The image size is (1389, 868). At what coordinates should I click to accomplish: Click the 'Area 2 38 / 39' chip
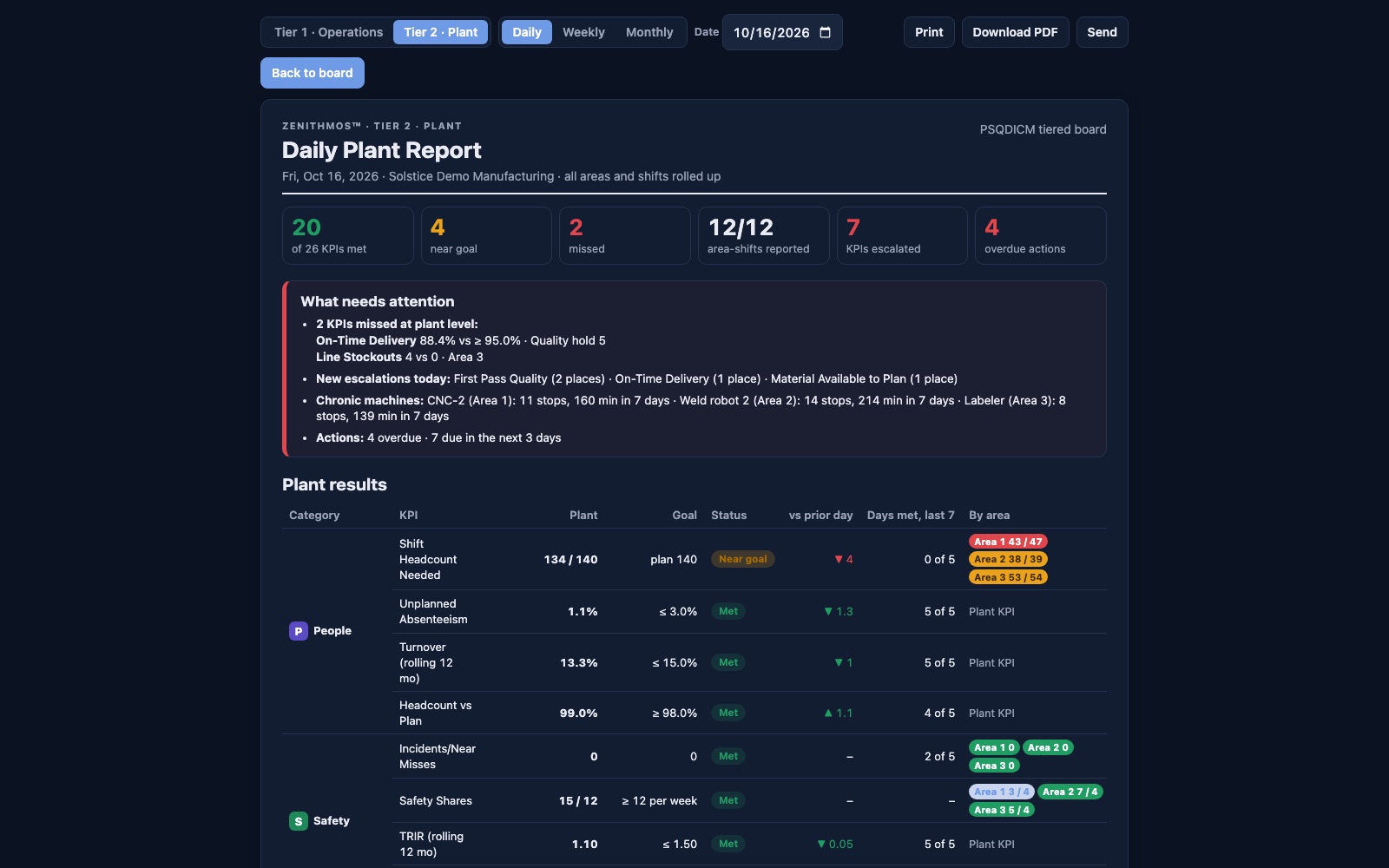tap(1008, 559)
